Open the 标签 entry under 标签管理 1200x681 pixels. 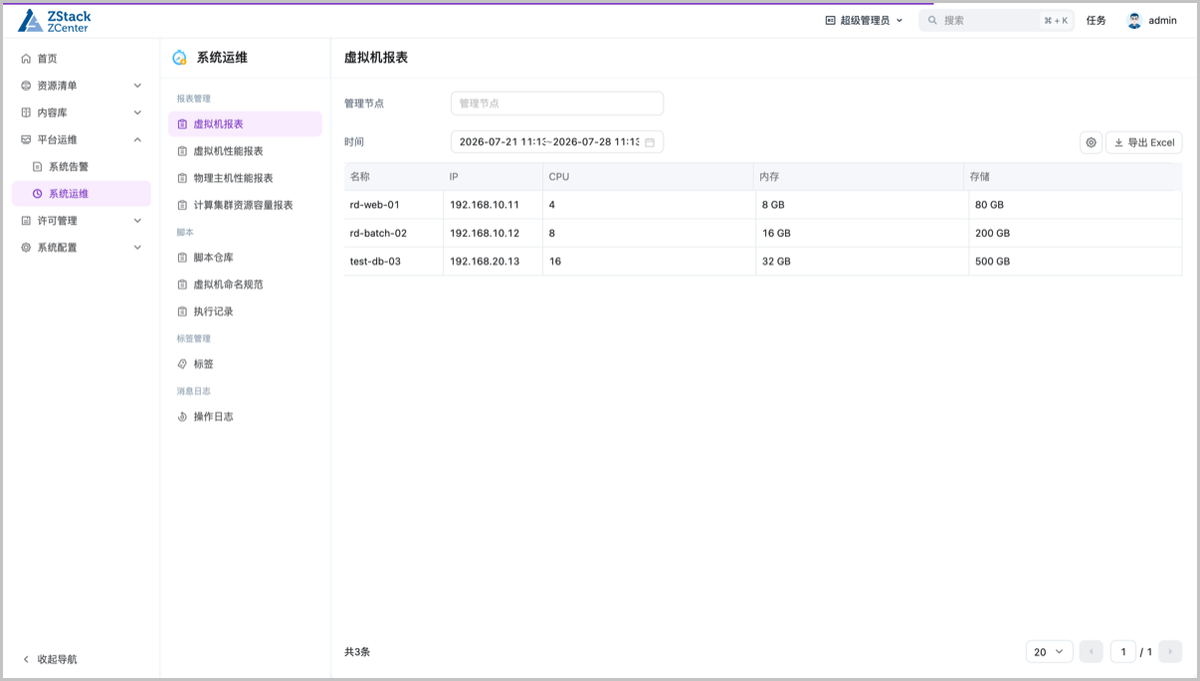[245, 365]
